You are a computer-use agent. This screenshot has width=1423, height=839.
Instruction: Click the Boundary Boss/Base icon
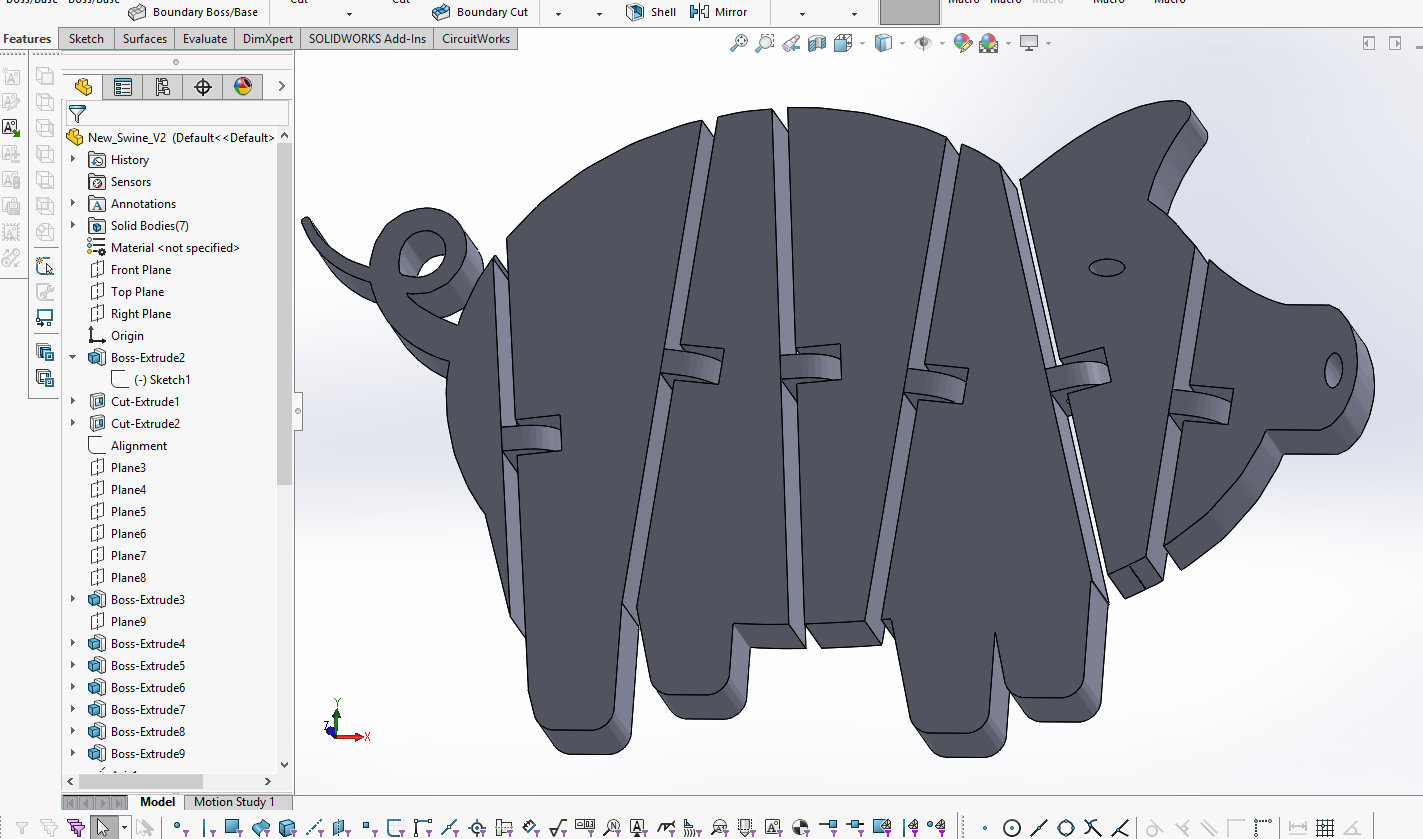point(137,12)
